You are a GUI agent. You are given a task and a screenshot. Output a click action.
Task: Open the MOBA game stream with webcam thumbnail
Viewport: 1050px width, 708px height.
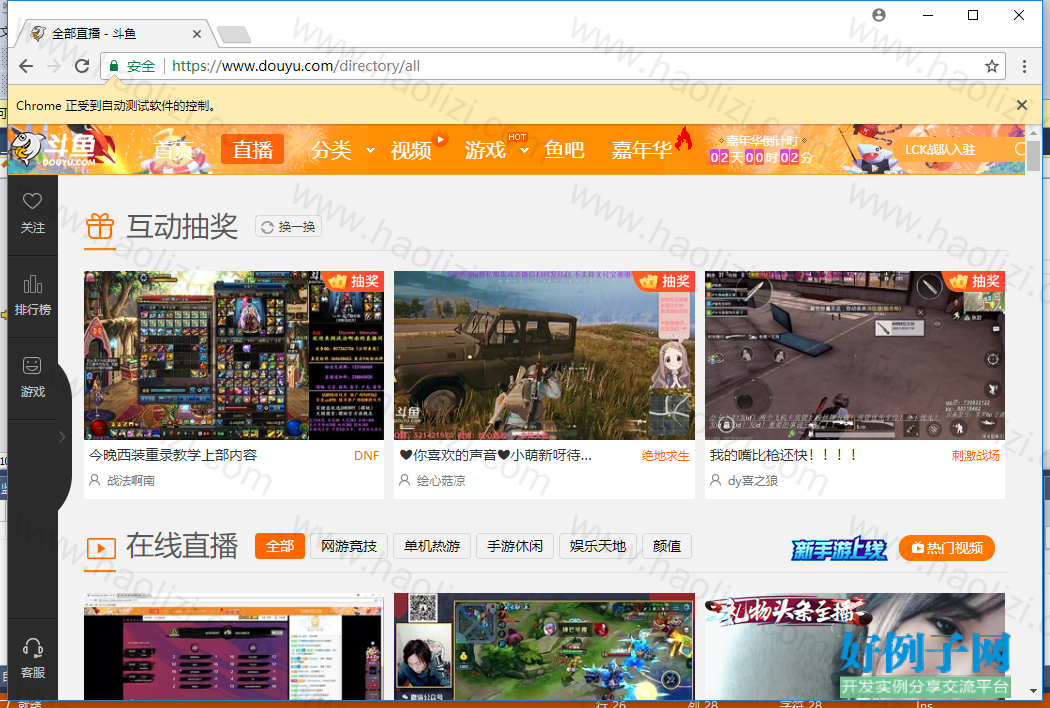(544, 646)
